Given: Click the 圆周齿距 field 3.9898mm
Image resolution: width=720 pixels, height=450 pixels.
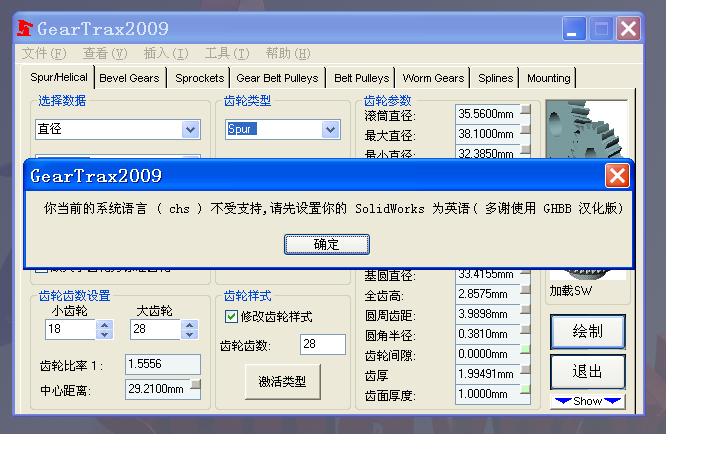Looking at the screenshot, I should coord(488,314).
